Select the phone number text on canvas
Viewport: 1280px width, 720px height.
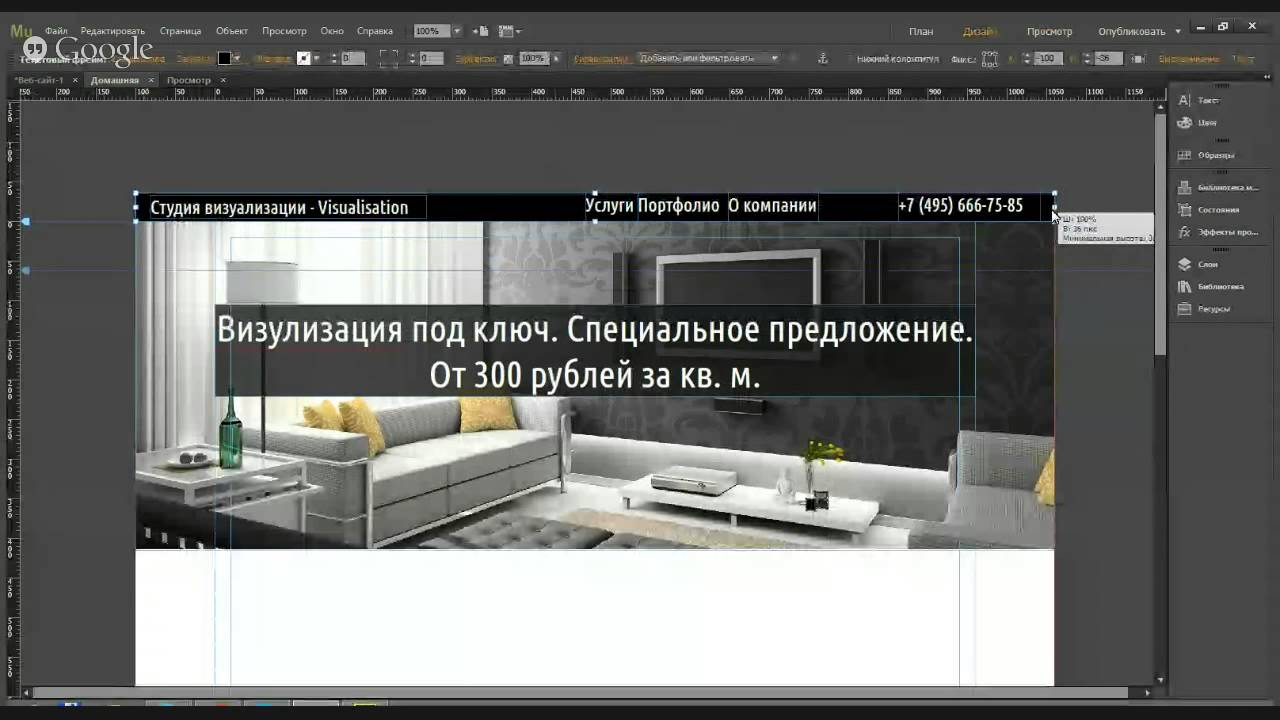[x=960, y=205]
